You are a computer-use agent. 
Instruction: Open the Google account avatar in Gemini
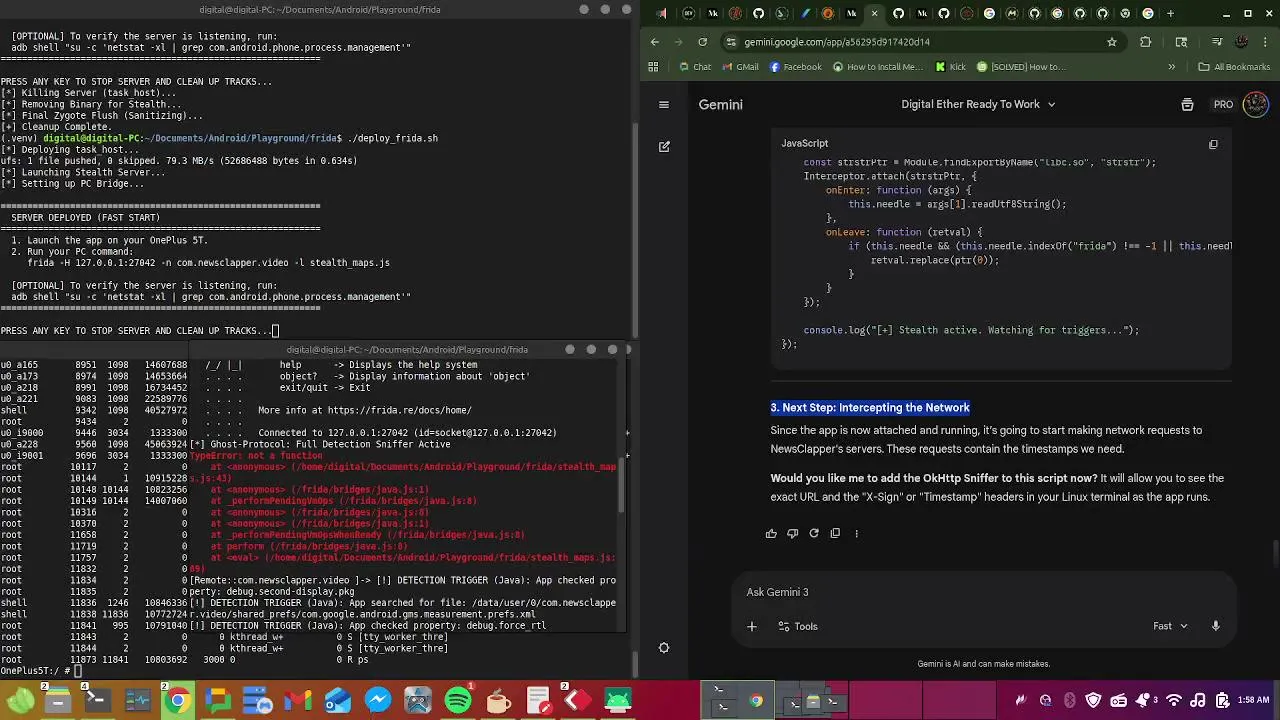pyautogui.click(x=1256, y=104)
